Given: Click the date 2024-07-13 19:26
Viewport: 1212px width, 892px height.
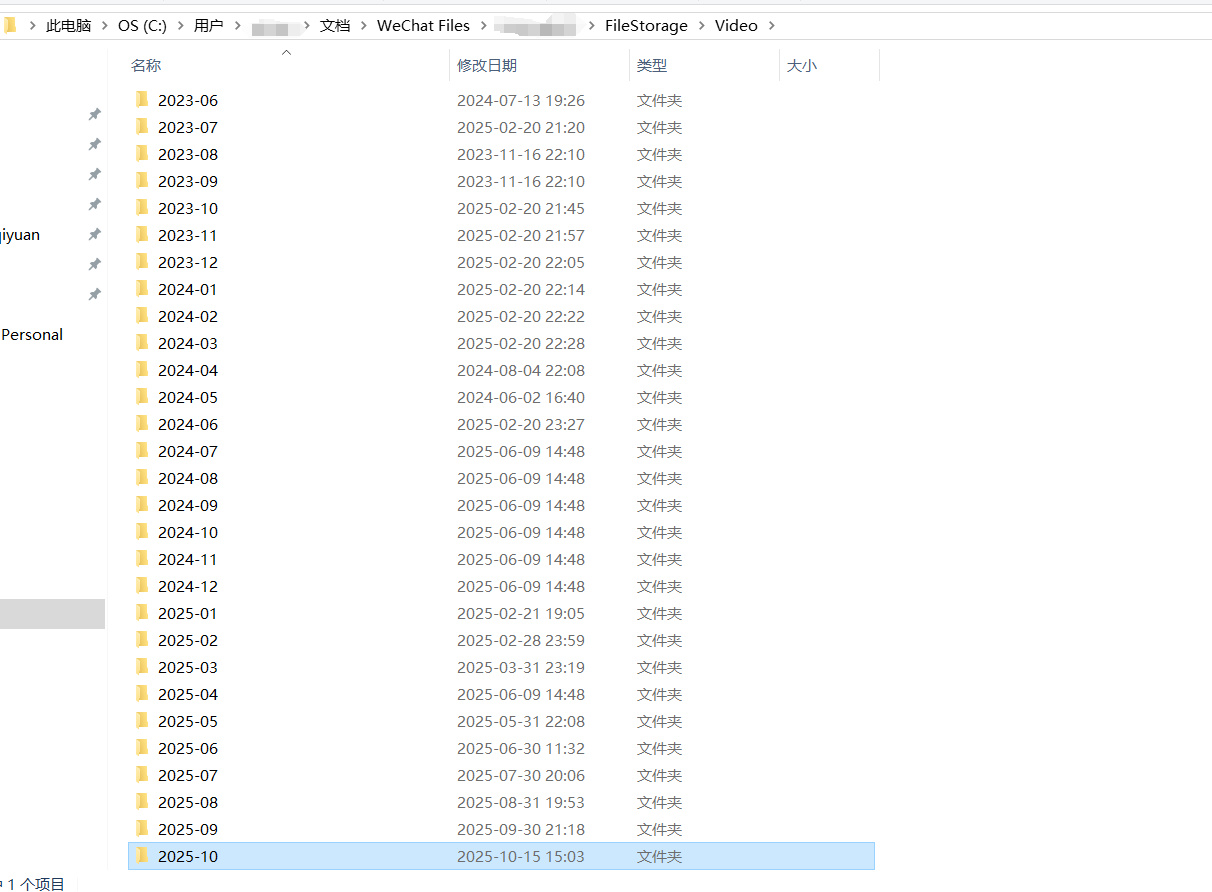Looking at the screenshot, I should 521,100.
